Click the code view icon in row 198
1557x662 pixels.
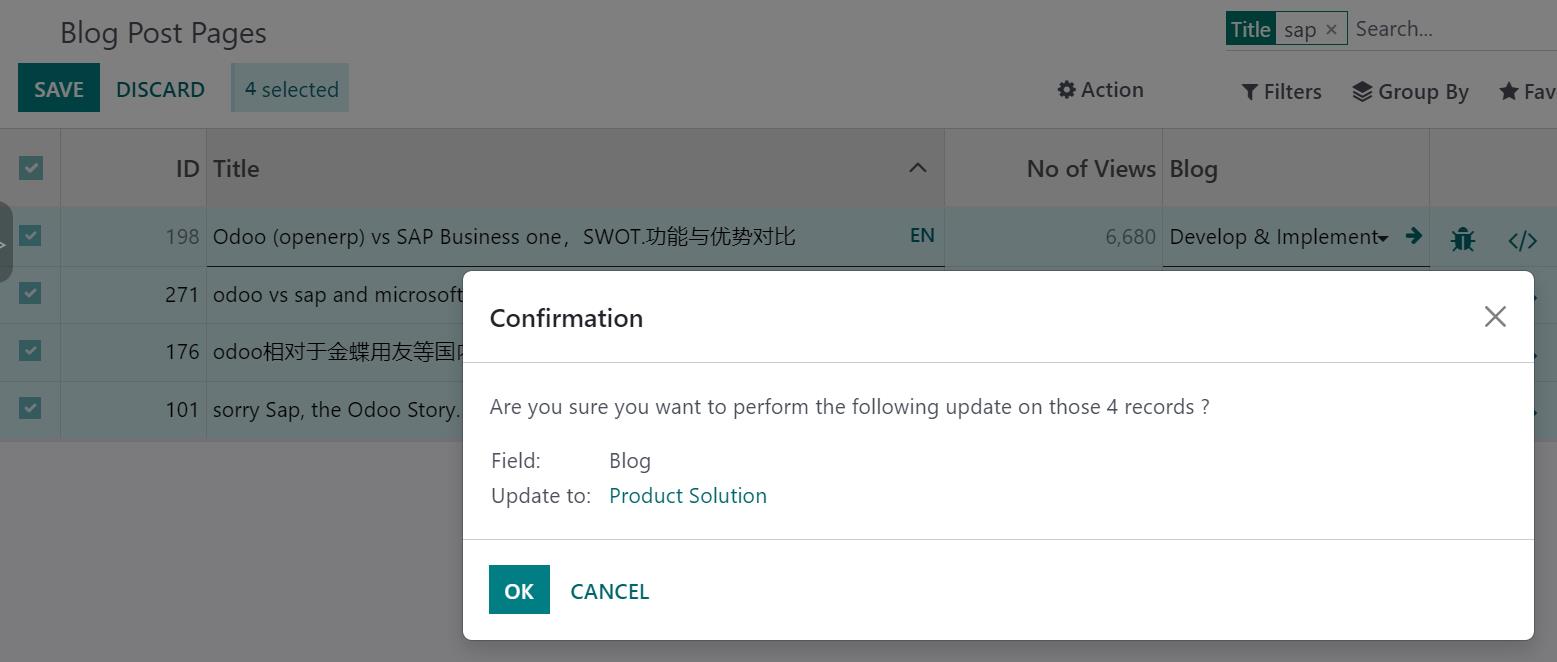pos(1522,240)
